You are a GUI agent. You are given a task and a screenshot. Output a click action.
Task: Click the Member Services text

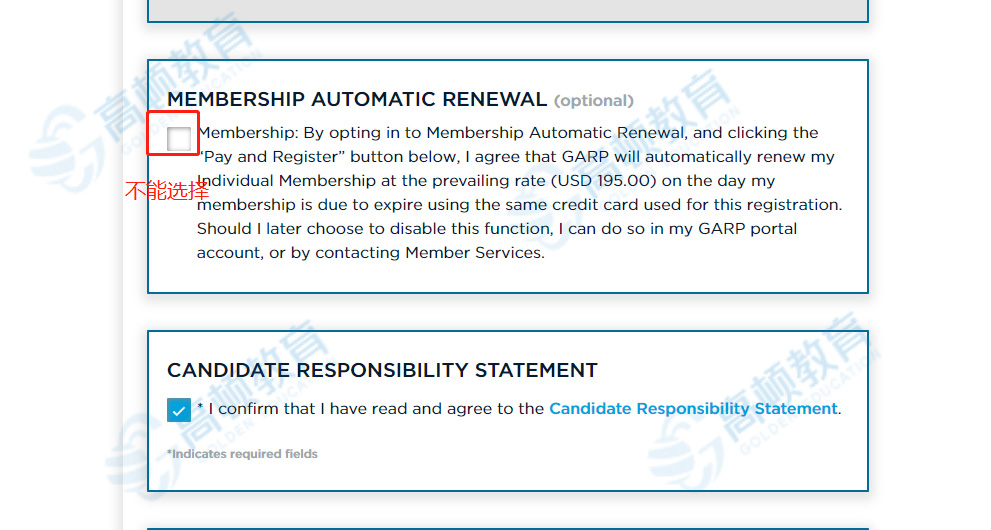475,253
